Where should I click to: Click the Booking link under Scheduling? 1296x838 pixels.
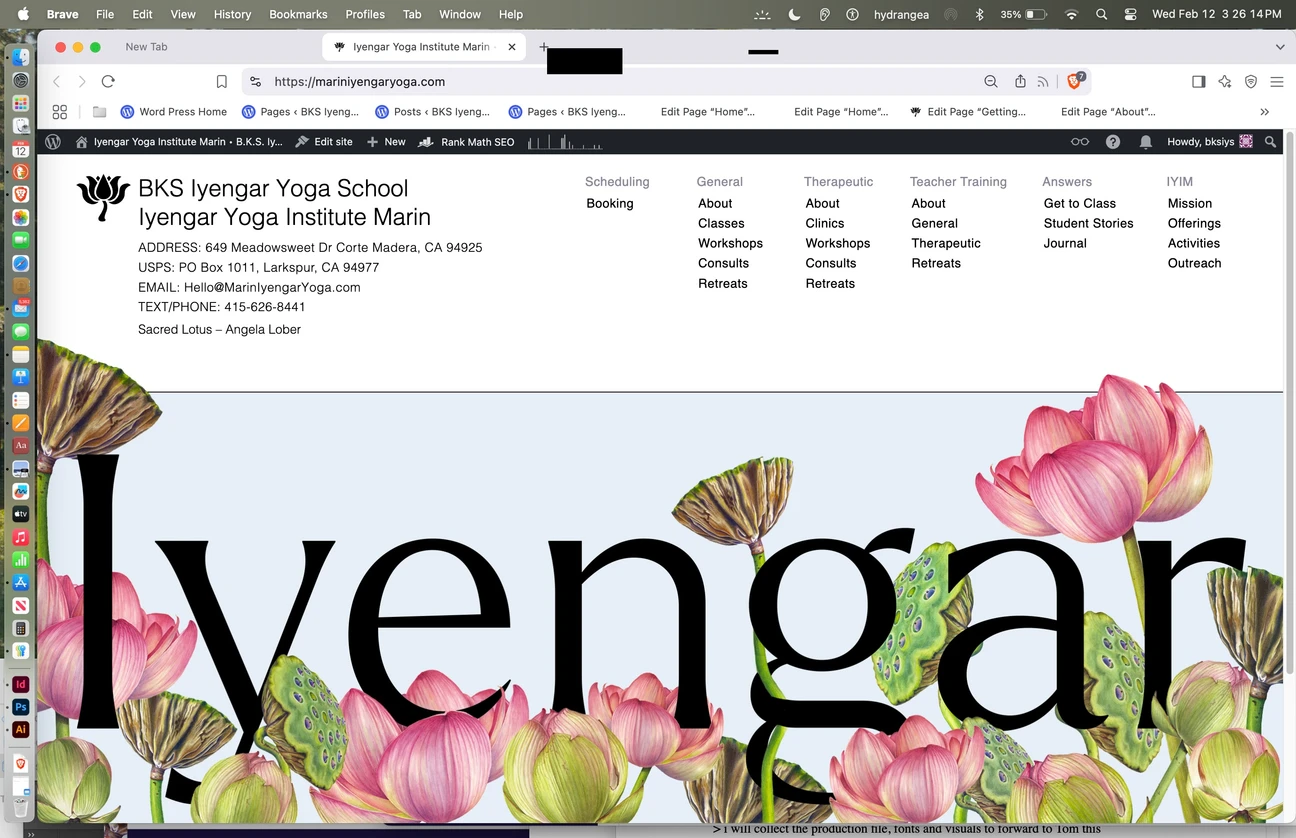click(x=610, y=203)
